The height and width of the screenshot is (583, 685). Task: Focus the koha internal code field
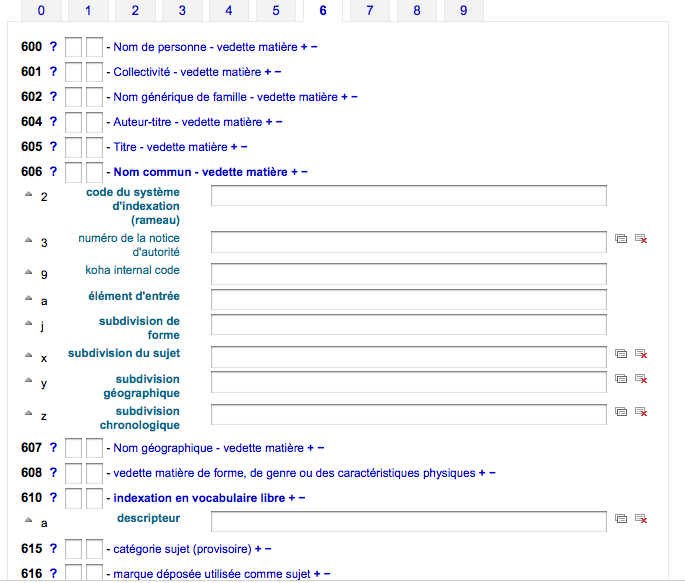point(408,273)
